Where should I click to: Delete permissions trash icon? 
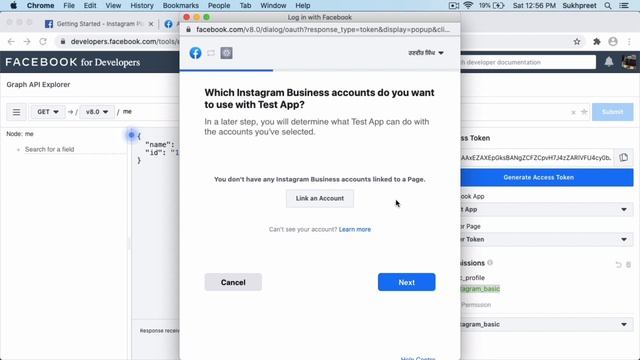pos(629,265)
